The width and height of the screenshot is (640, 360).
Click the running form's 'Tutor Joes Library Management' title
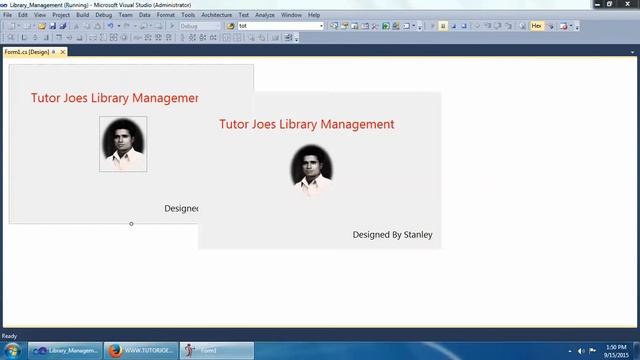(307, 124)
